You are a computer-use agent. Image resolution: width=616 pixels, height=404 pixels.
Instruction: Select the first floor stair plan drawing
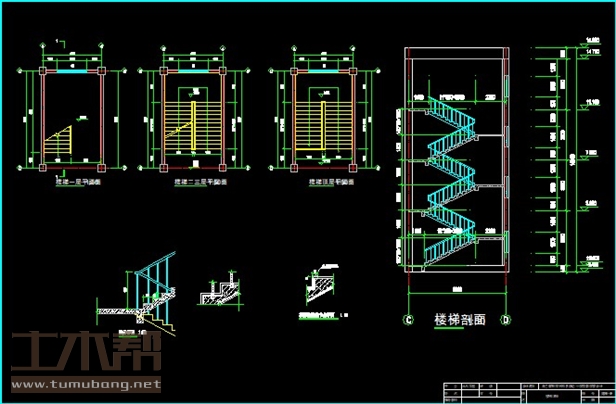click(x=72, y=115)
